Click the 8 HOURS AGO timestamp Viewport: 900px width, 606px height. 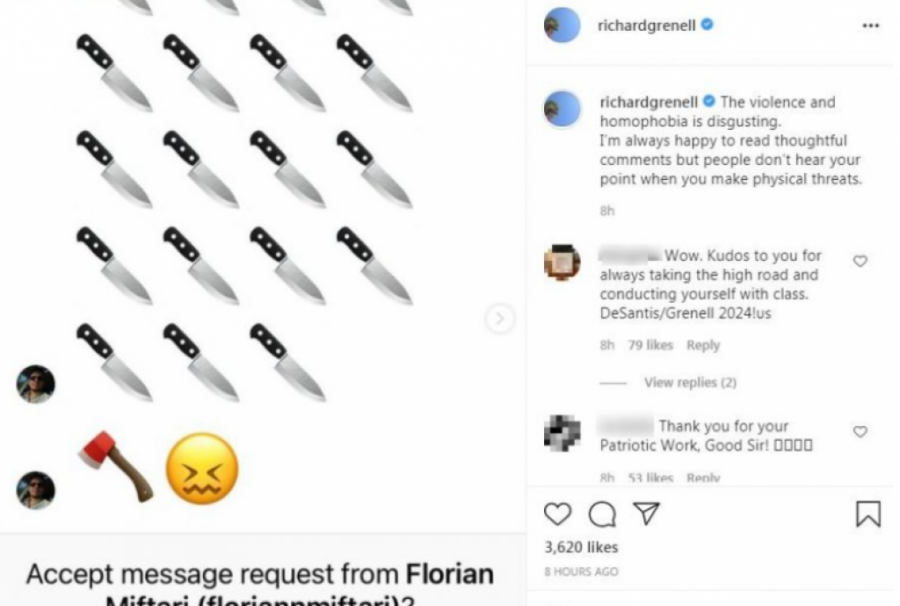(581, 572)
